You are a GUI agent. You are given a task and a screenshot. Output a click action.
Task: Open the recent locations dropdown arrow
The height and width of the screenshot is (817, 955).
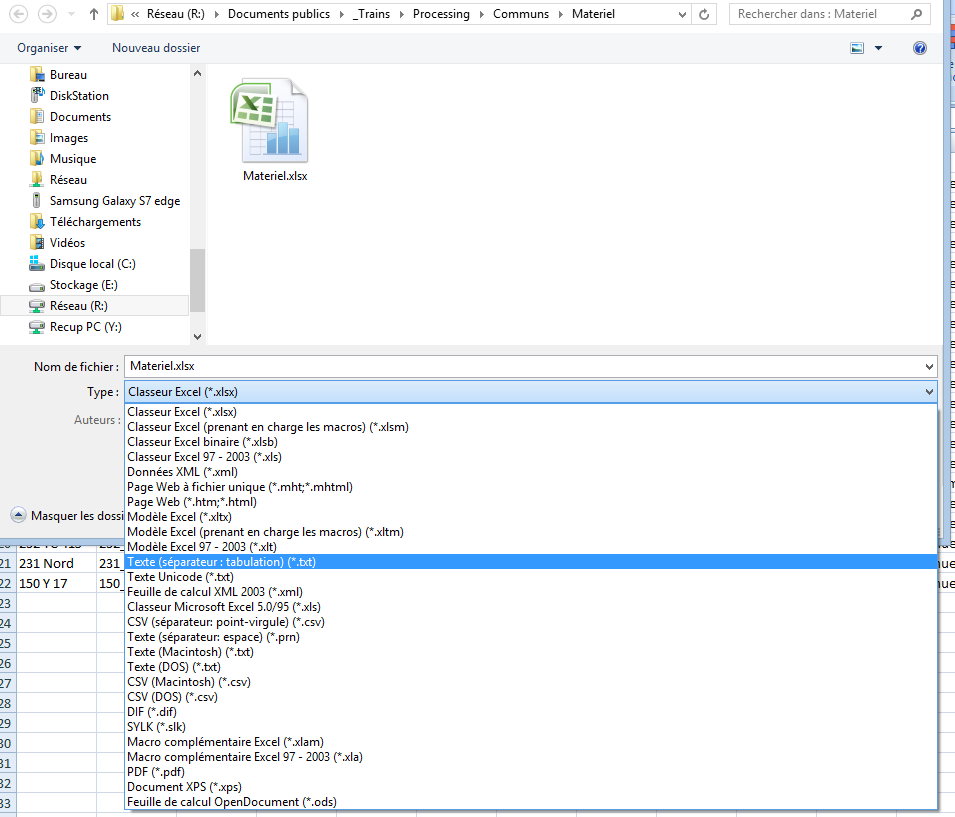coord(71,14)
